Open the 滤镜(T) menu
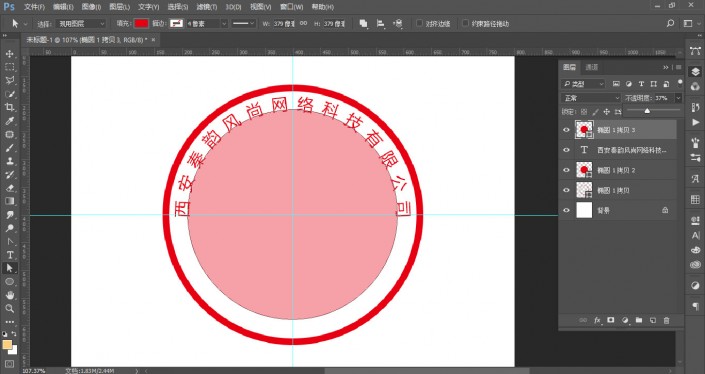Screen dimensions: 705x374 point(207,7)
